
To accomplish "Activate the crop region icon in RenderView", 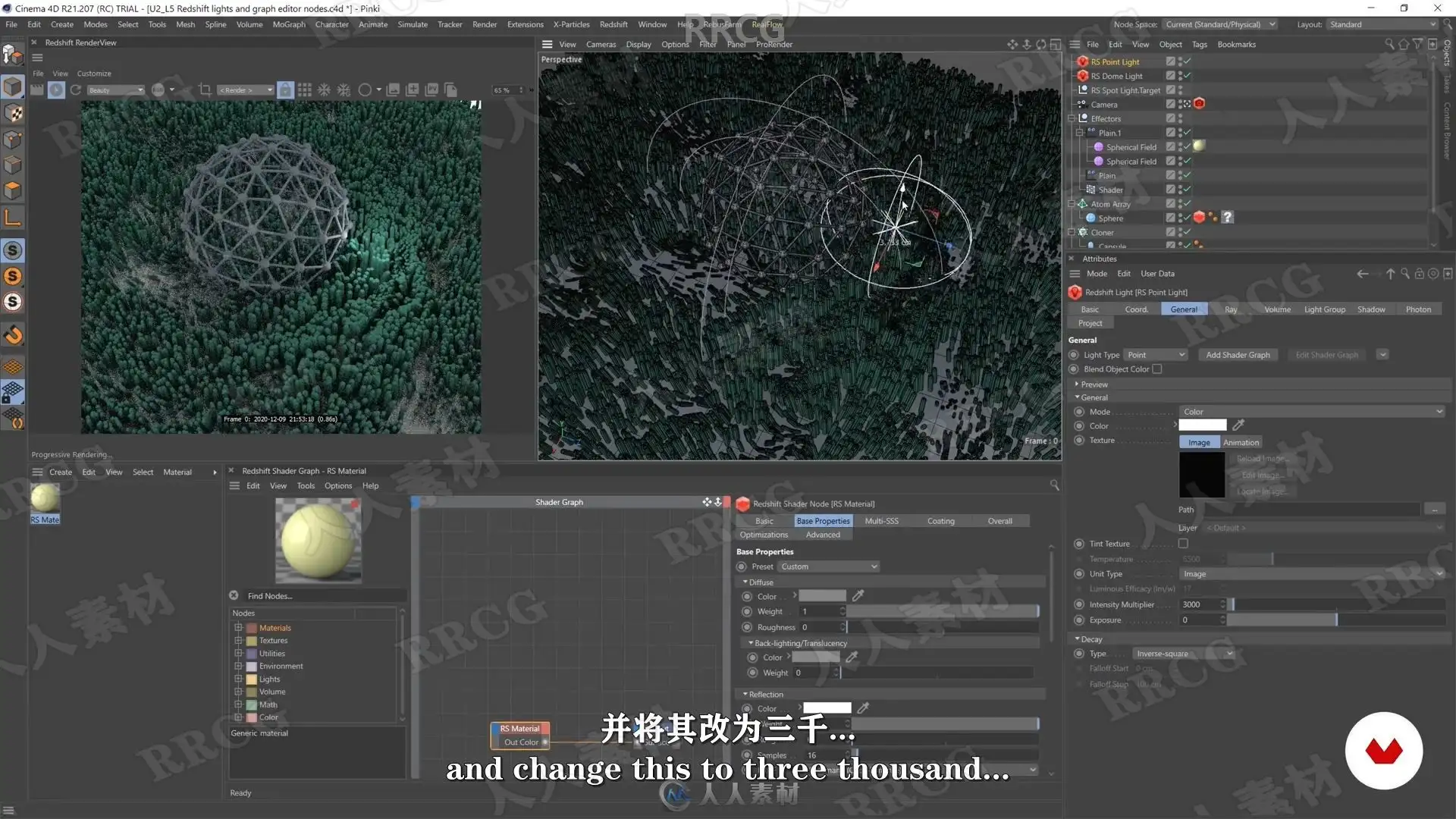I will 205,90.
